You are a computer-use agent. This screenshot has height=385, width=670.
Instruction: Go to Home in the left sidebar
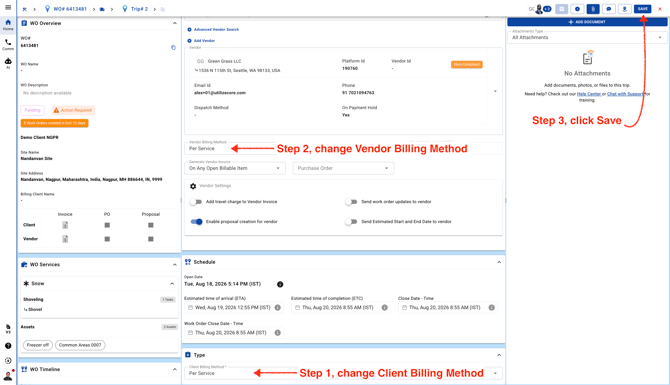pyautogui.click(x=8, y=25)
